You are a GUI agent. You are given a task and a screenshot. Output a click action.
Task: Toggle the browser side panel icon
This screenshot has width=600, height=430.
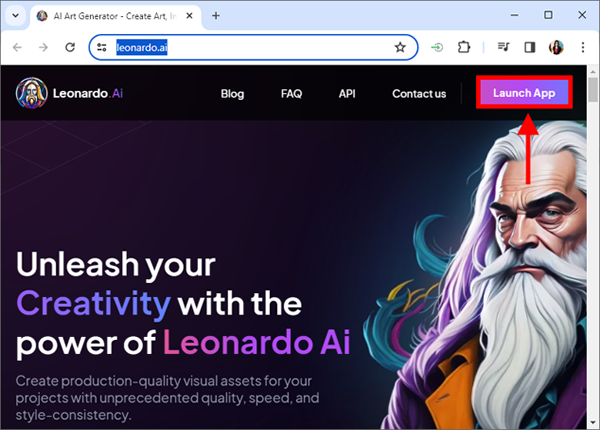(x=530, y=47)
